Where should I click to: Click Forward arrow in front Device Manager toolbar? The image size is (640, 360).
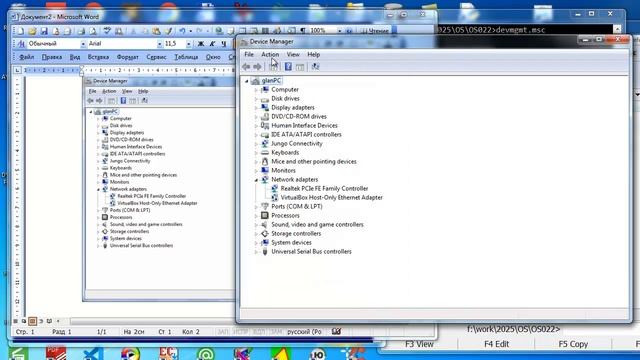[x=257, y=67]
